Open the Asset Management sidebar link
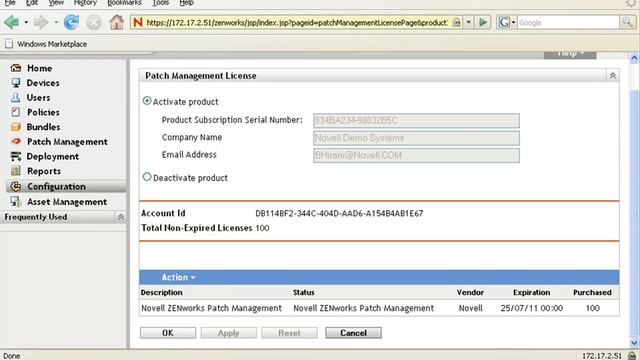Image resolution: width=640 pixels, height=360 pixels. (67, 202)
